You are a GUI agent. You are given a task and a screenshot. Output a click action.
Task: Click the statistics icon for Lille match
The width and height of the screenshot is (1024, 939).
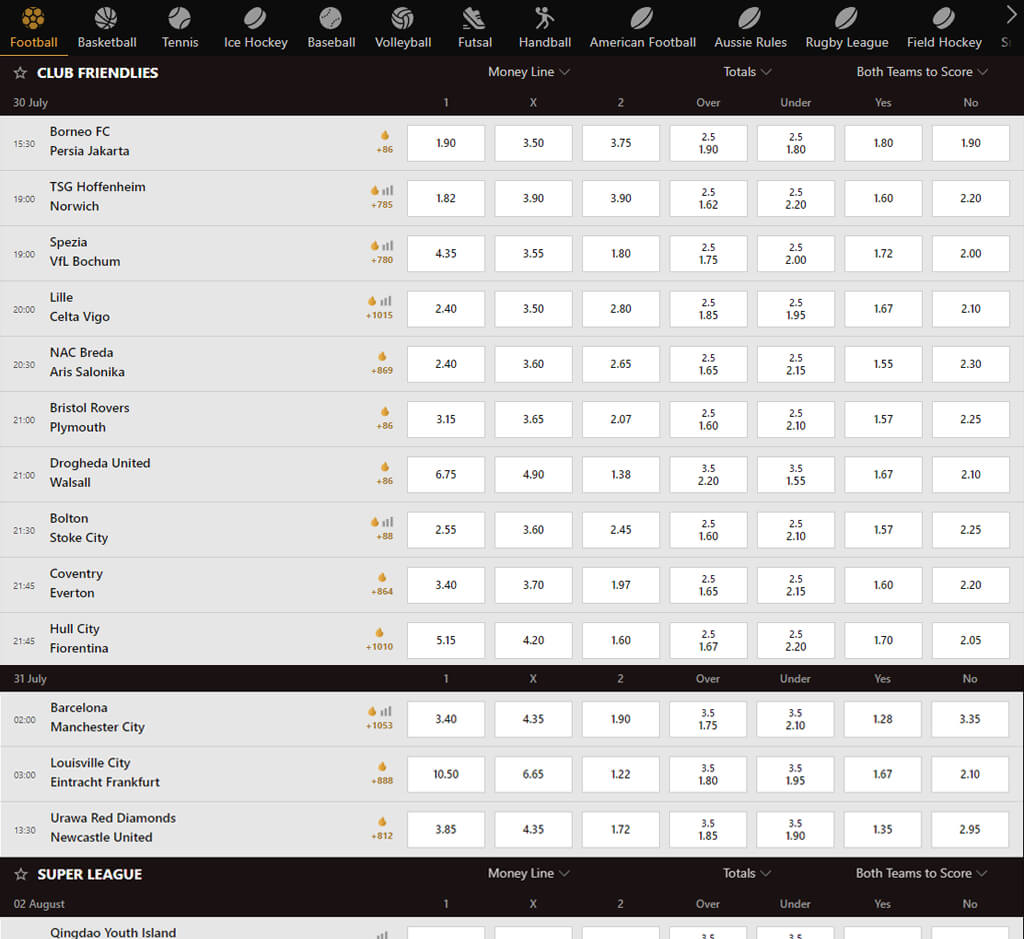[x=386, y=301]
